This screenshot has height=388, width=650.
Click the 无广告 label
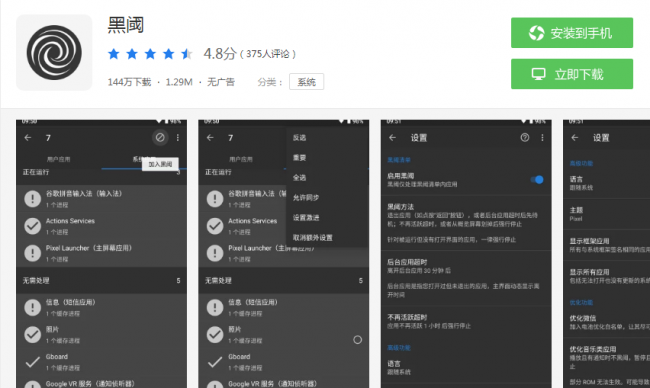coord(221,82)
